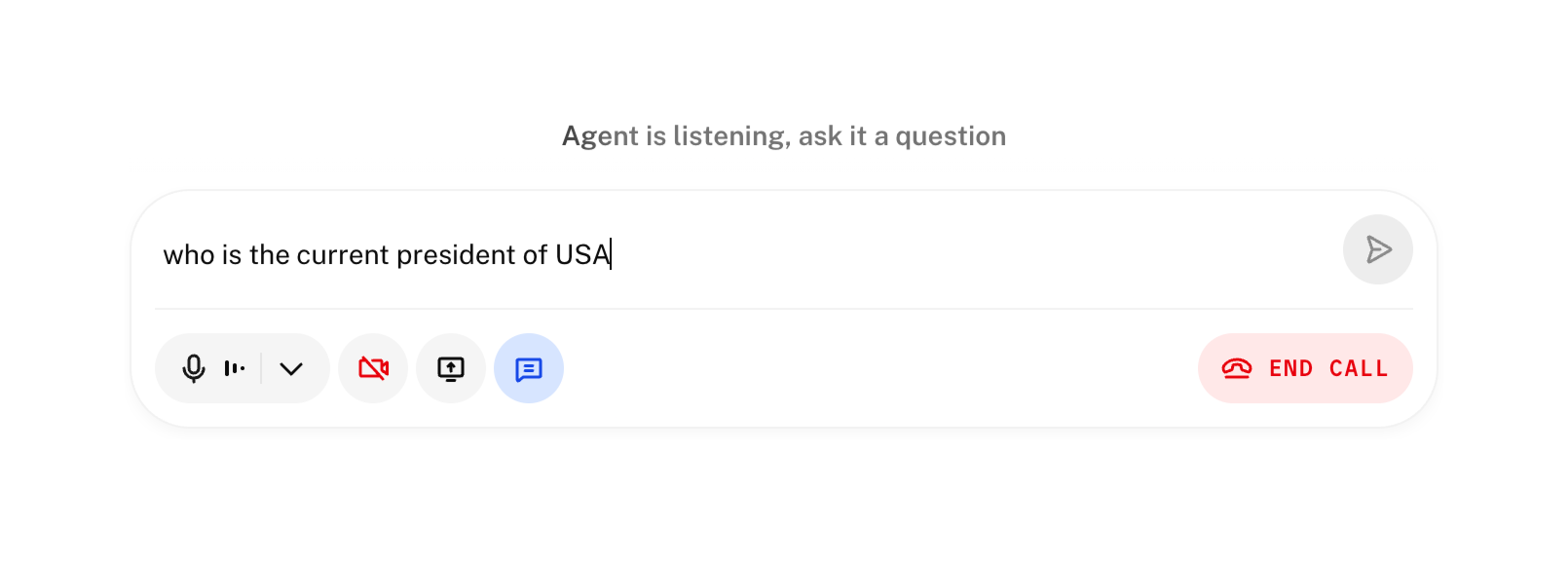Place cursor after "USA" in the message

pos(611,254)
